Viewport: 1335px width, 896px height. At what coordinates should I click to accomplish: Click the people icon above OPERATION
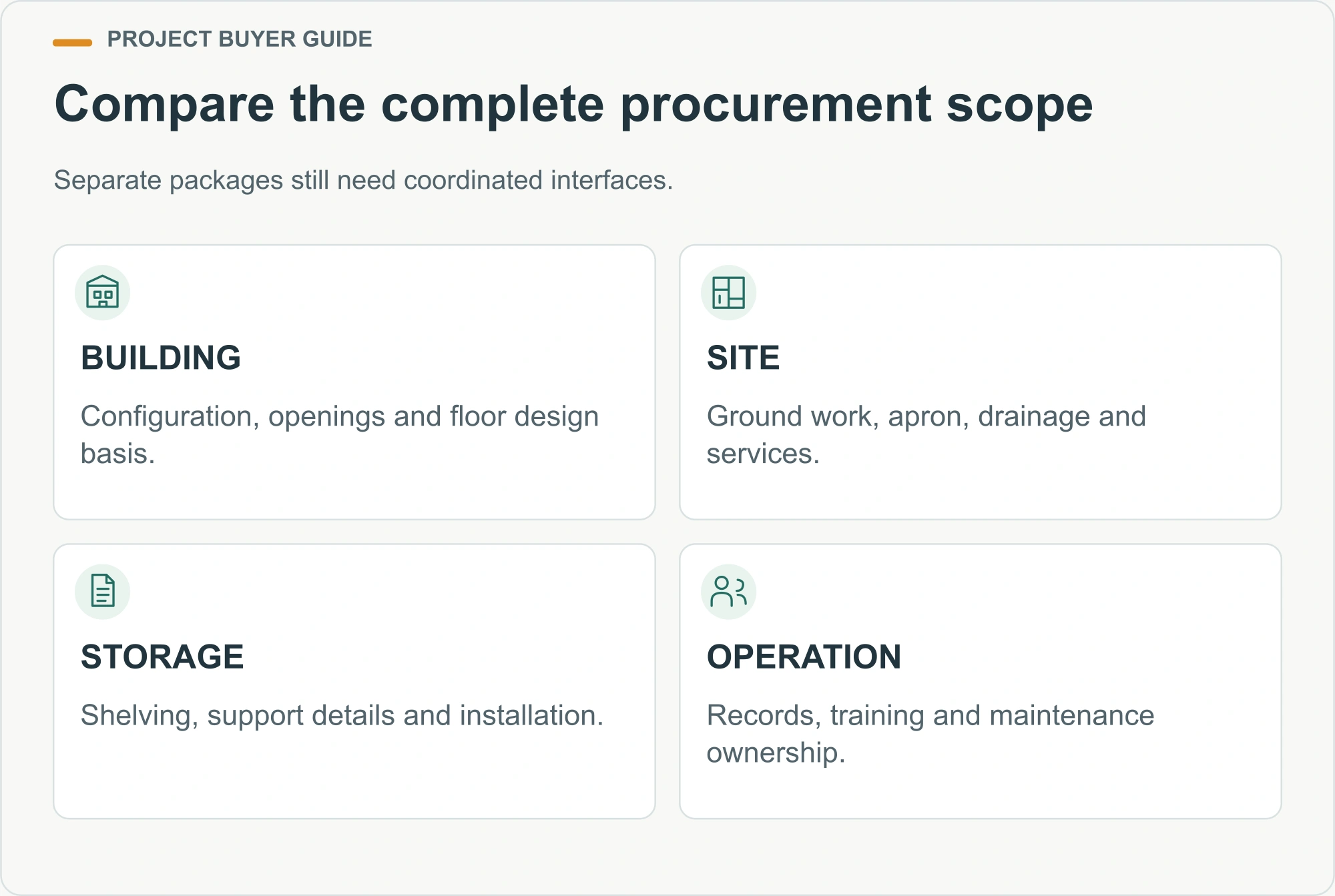pyautogui.click(x=728, y=591)
